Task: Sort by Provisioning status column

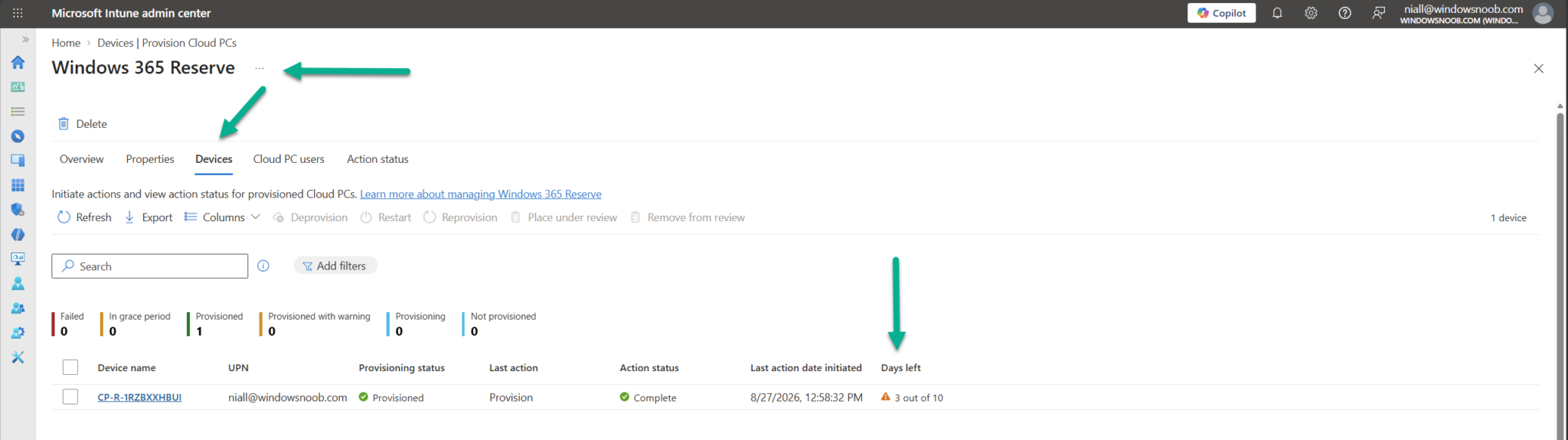Action: pyautogui.click(x=401, y=368)
